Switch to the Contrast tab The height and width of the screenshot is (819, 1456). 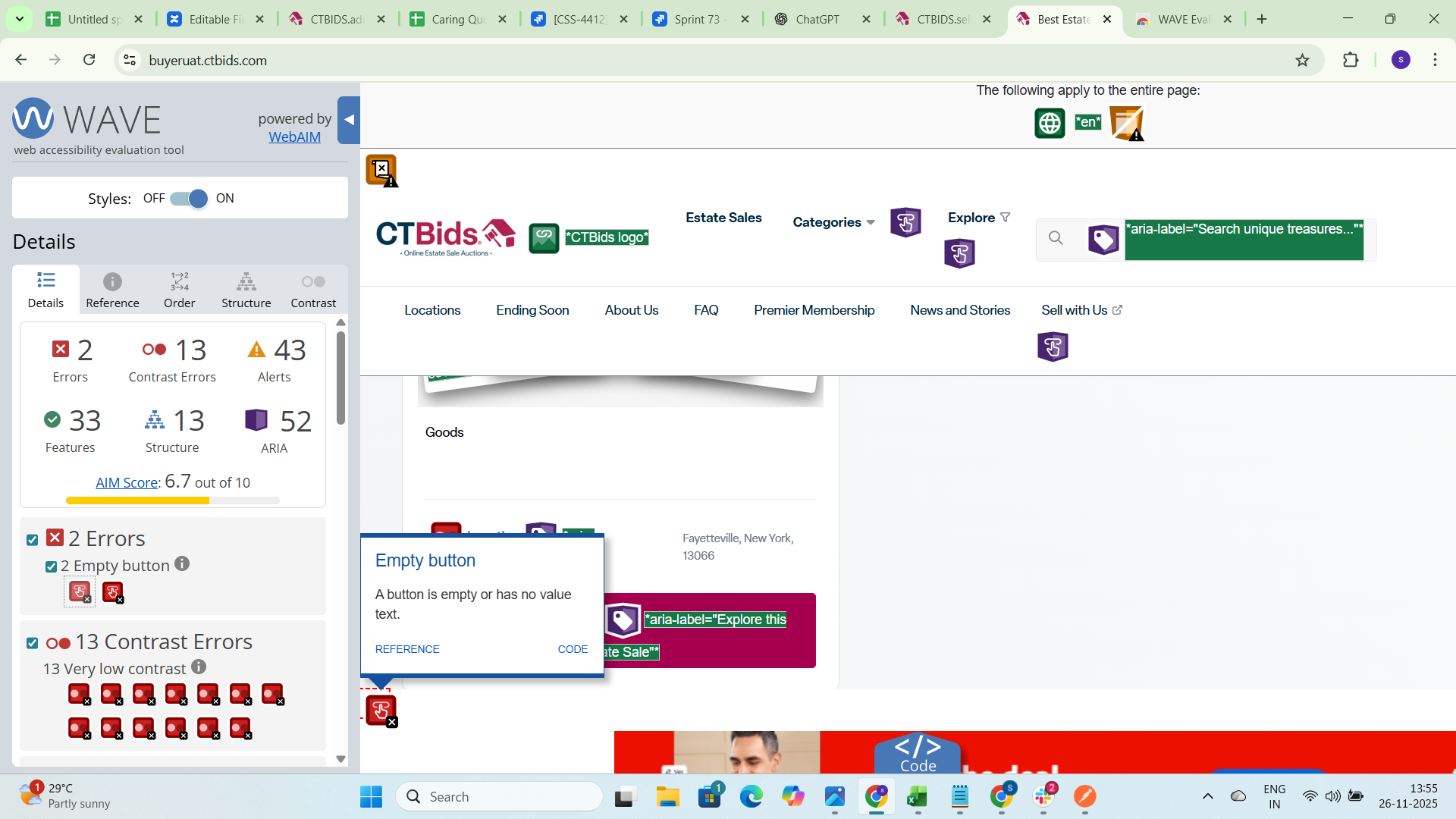(313, 290)
